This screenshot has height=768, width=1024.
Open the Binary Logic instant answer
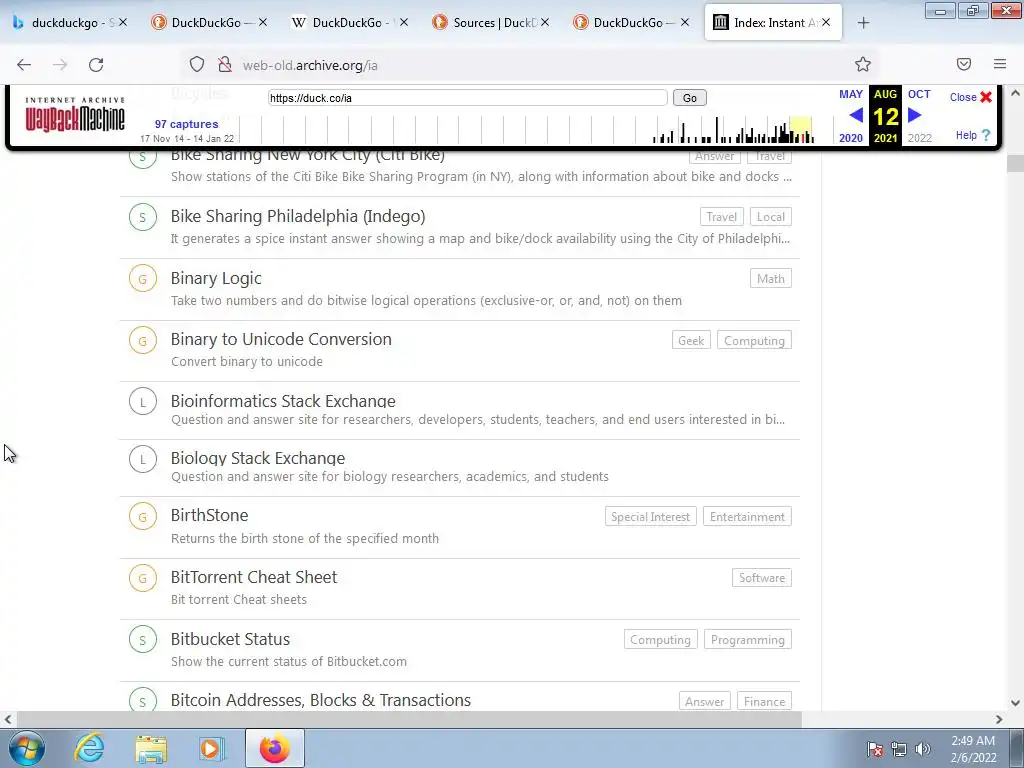click(x=216, y=278)
